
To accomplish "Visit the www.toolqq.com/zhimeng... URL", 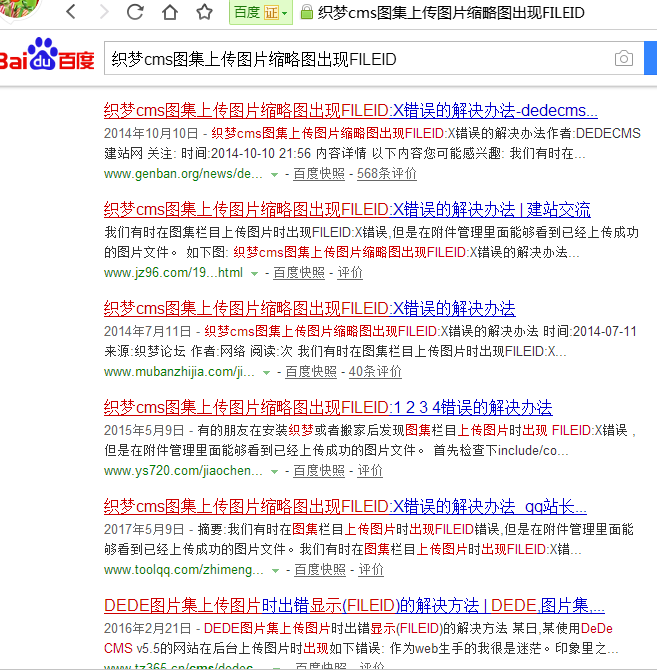I will [184, 570].
